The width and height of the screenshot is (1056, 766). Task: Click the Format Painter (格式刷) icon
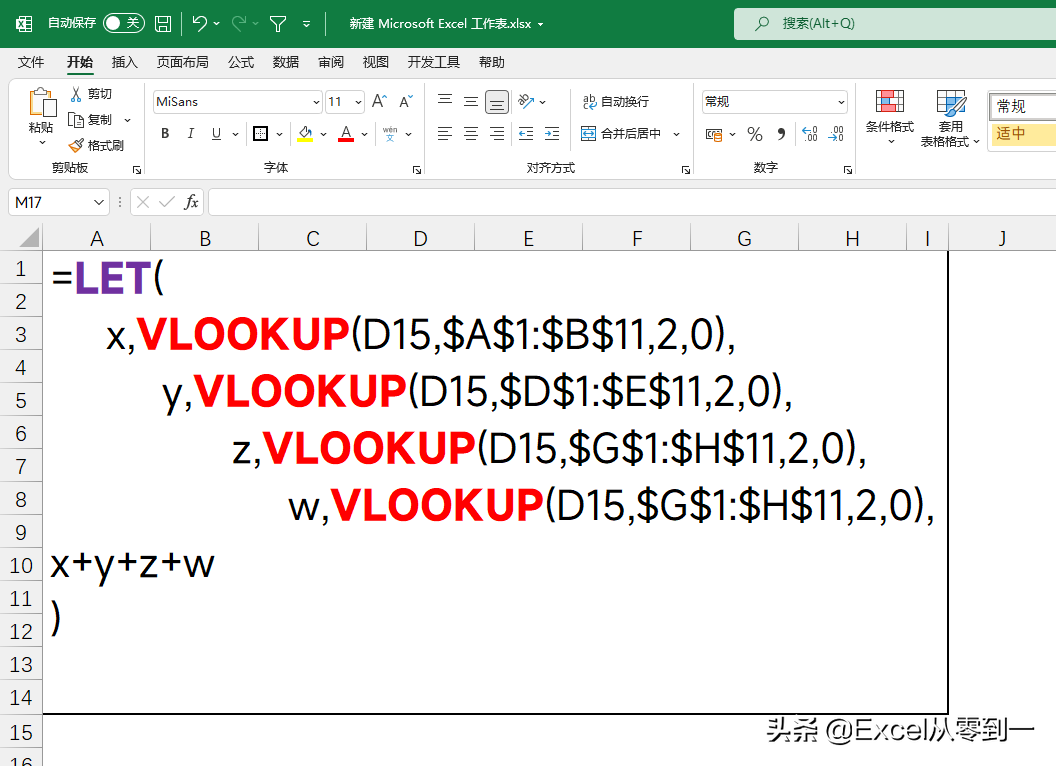[76, 146]
